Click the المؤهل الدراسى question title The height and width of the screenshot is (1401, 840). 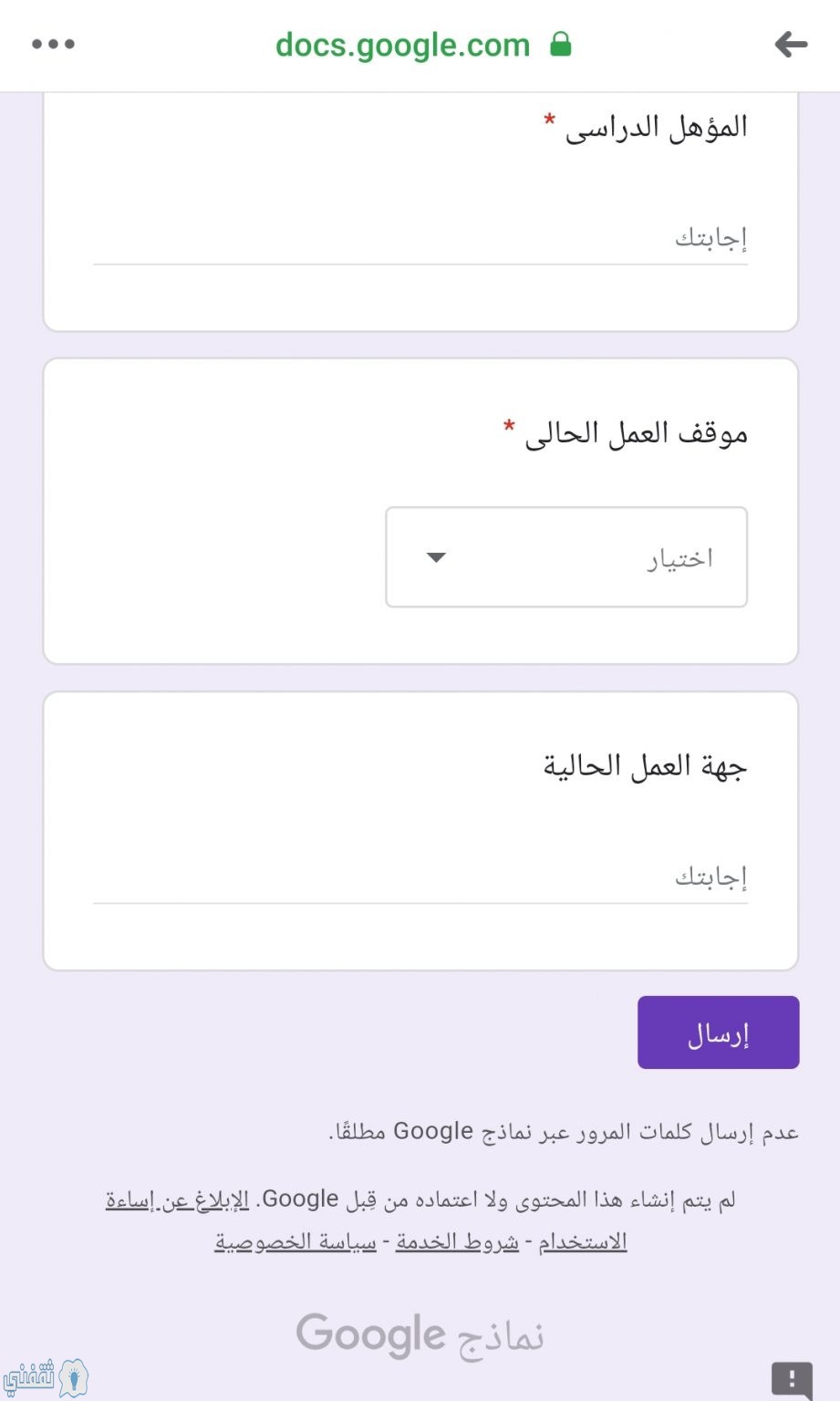click(x=656, y=126)
